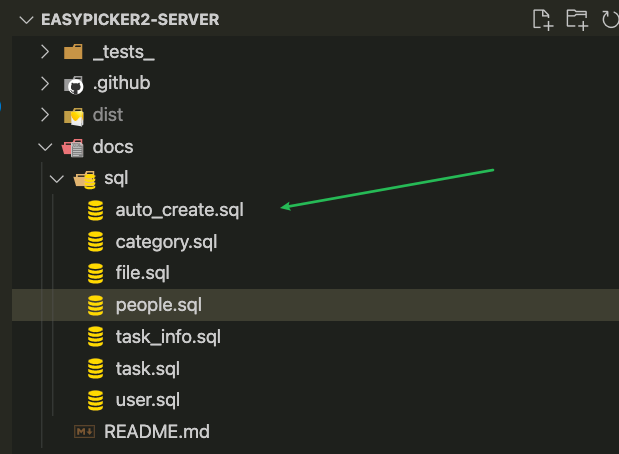Click the _tests_ folder icon
Image resolution: width=619 pixels, height=454 pixels.
click(73, 52)
